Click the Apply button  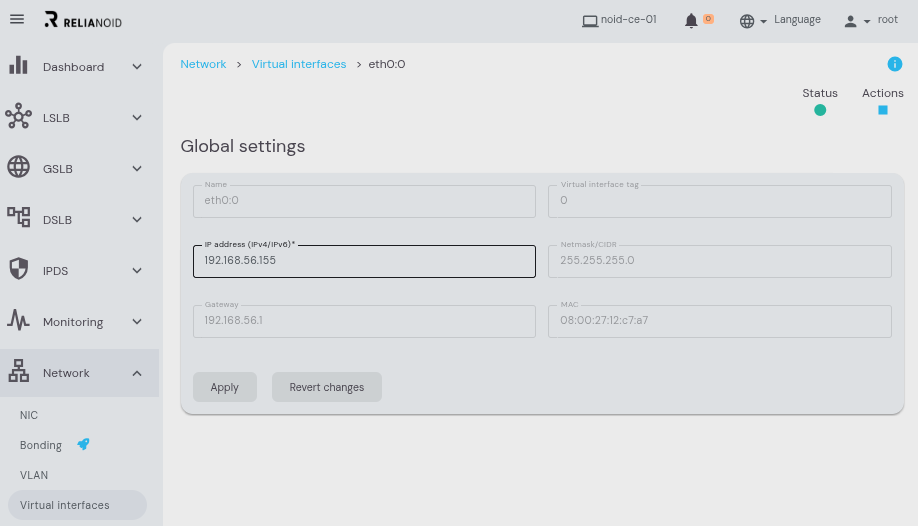225,387
